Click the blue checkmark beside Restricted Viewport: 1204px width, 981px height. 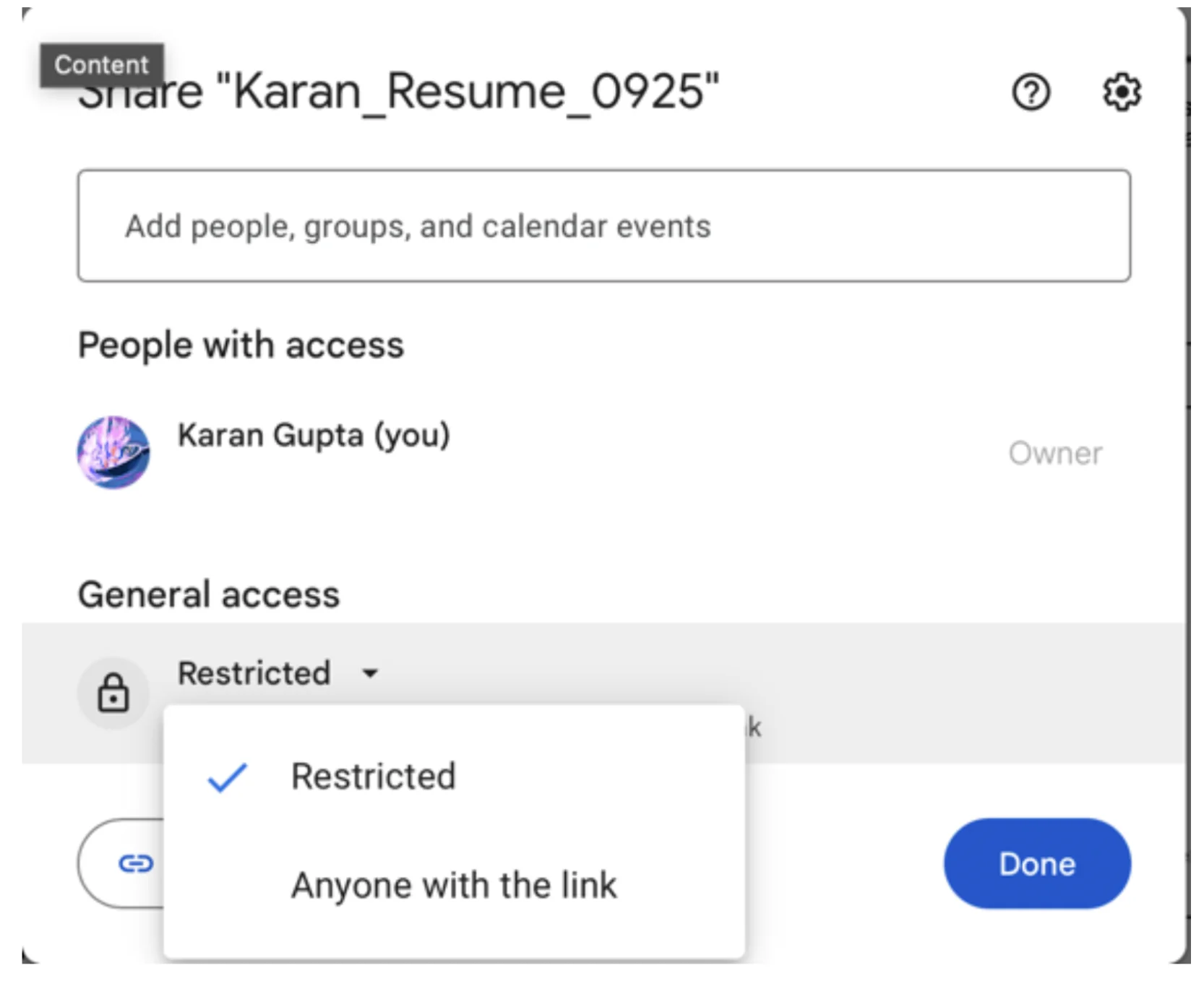(x=227, y=777)
